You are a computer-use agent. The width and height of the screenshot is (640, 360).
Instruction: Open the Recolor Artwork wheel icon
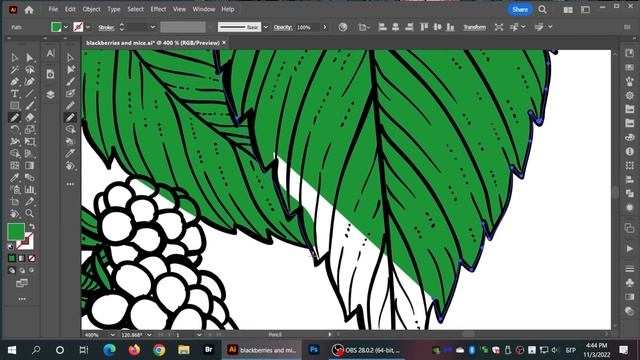click(x=343, y=27)
